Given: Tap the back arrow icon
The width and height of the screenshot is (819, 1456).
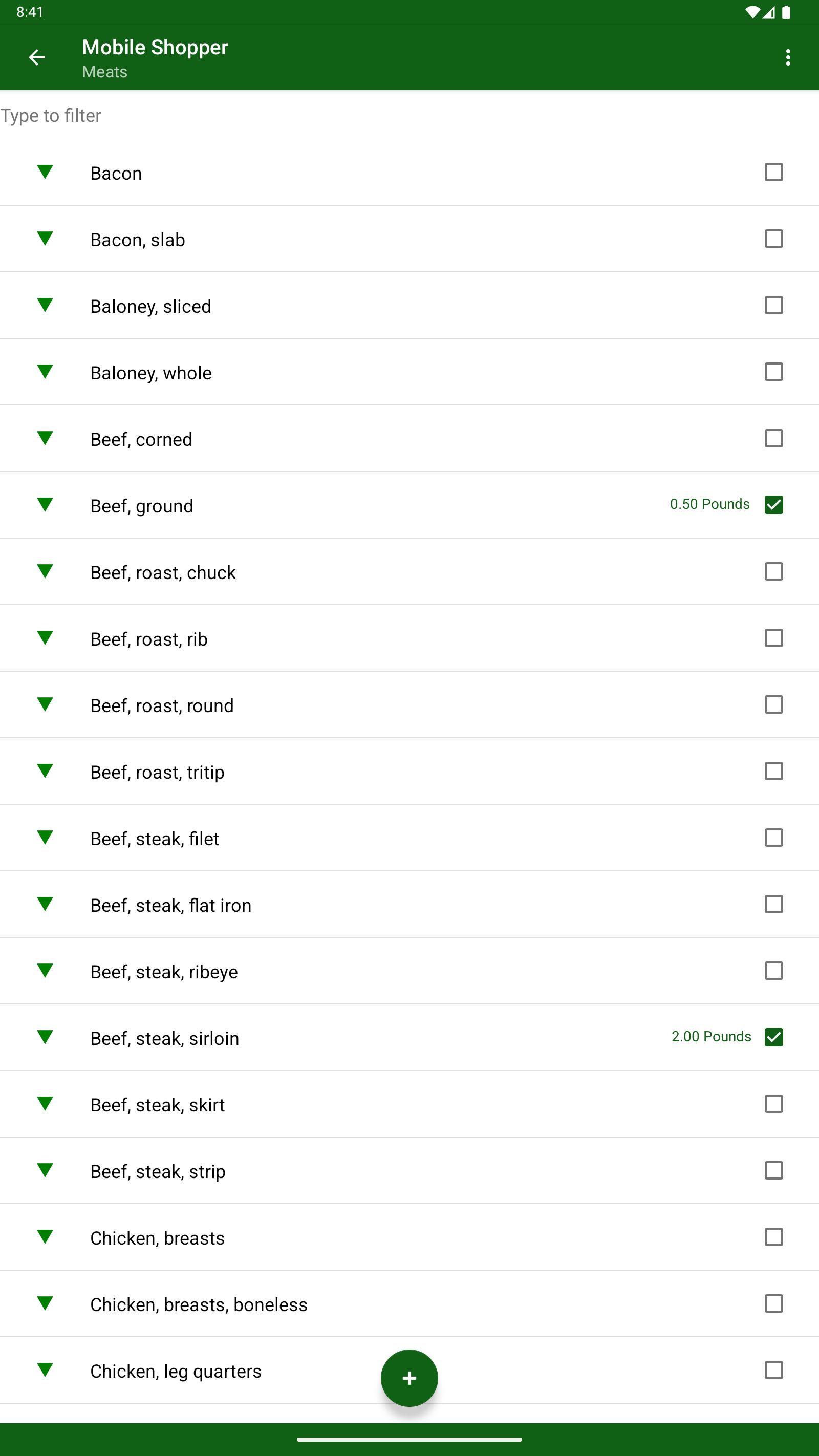Looking at the screenshot, I should point(37,57).
